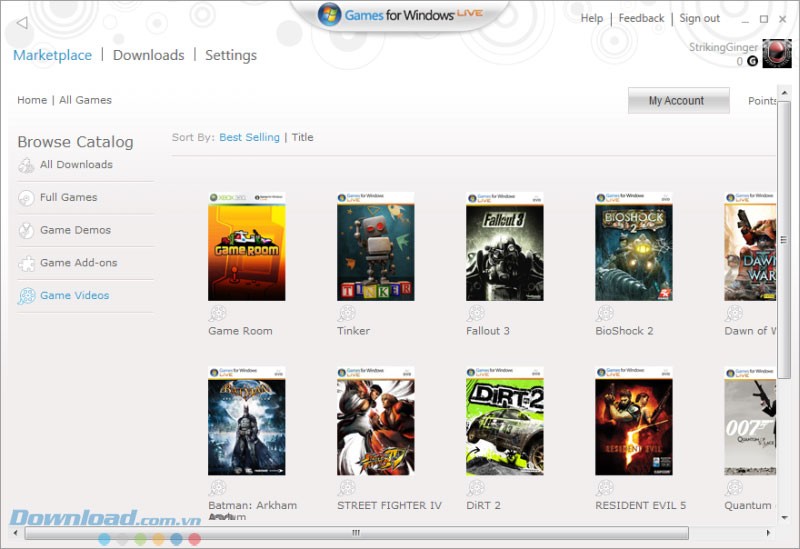Viewport: 800px width, 549px height.
Task: Open the Tinker robot cover art
Action: click(376, 246)
